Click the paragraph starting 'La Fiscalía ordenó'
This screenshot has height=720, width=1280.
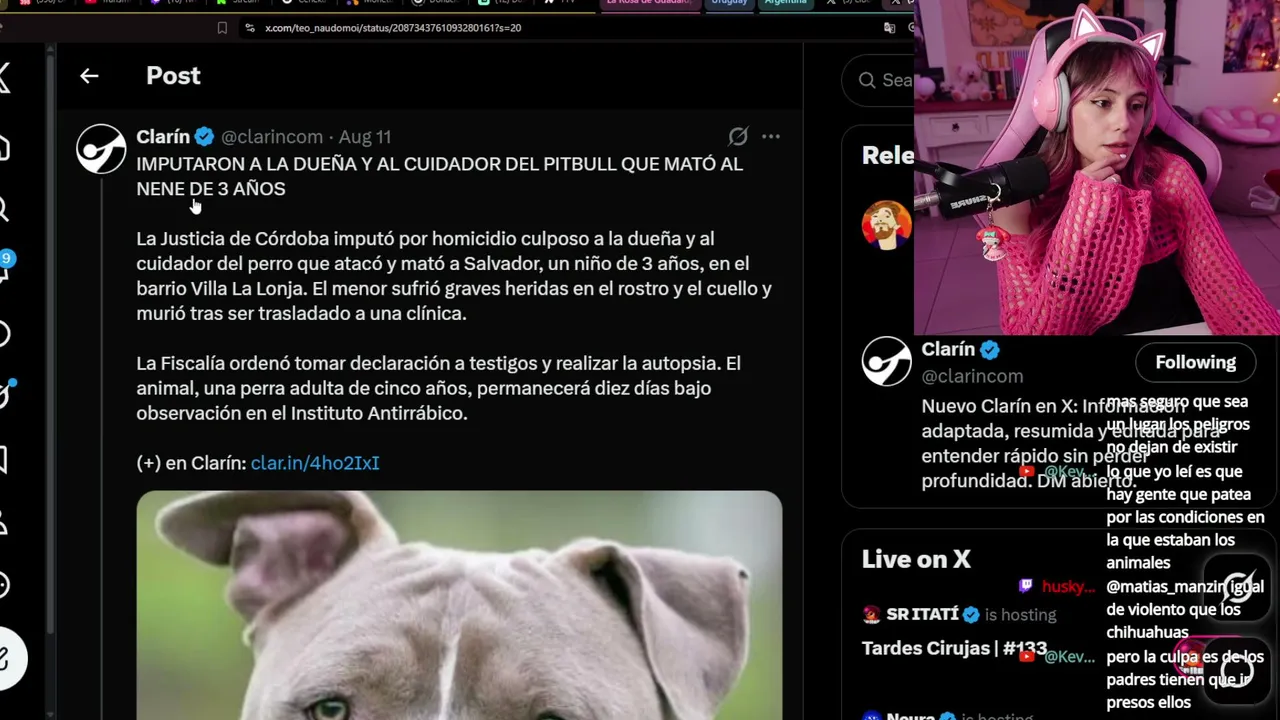coord(439,388)
